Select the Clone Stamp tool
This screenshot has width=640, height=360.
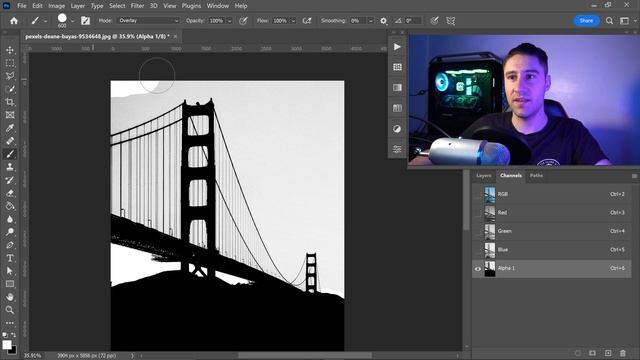(x=10, y=167)
